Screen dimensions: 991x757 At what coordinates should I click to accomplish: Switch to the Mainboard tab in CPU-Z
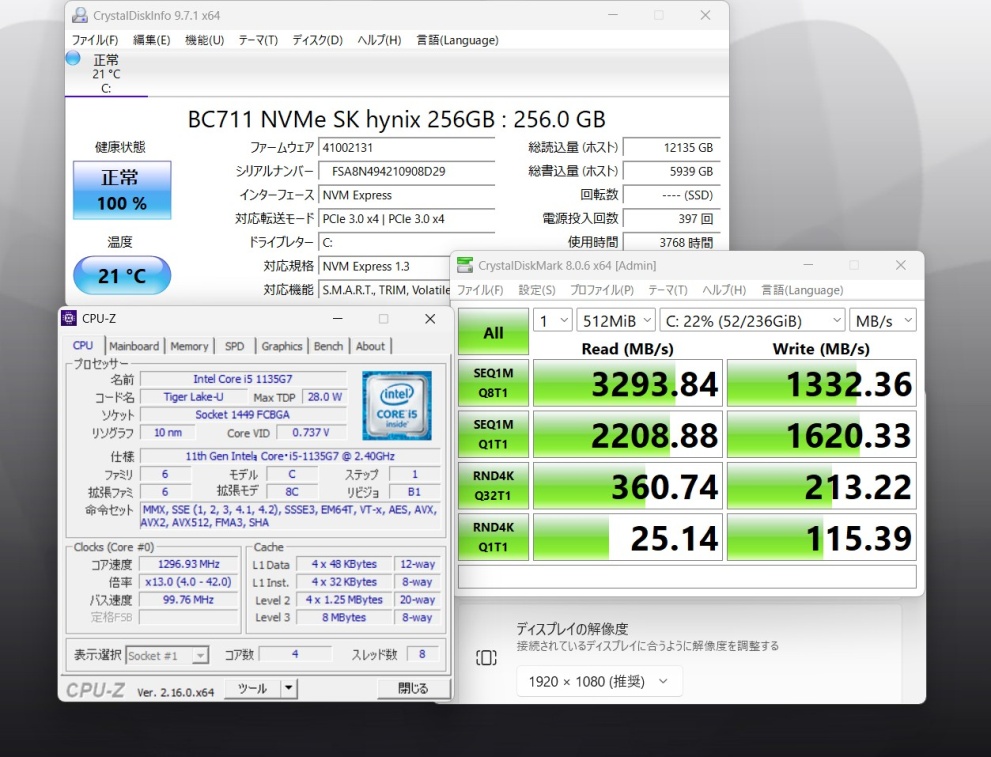click(134, 346)
